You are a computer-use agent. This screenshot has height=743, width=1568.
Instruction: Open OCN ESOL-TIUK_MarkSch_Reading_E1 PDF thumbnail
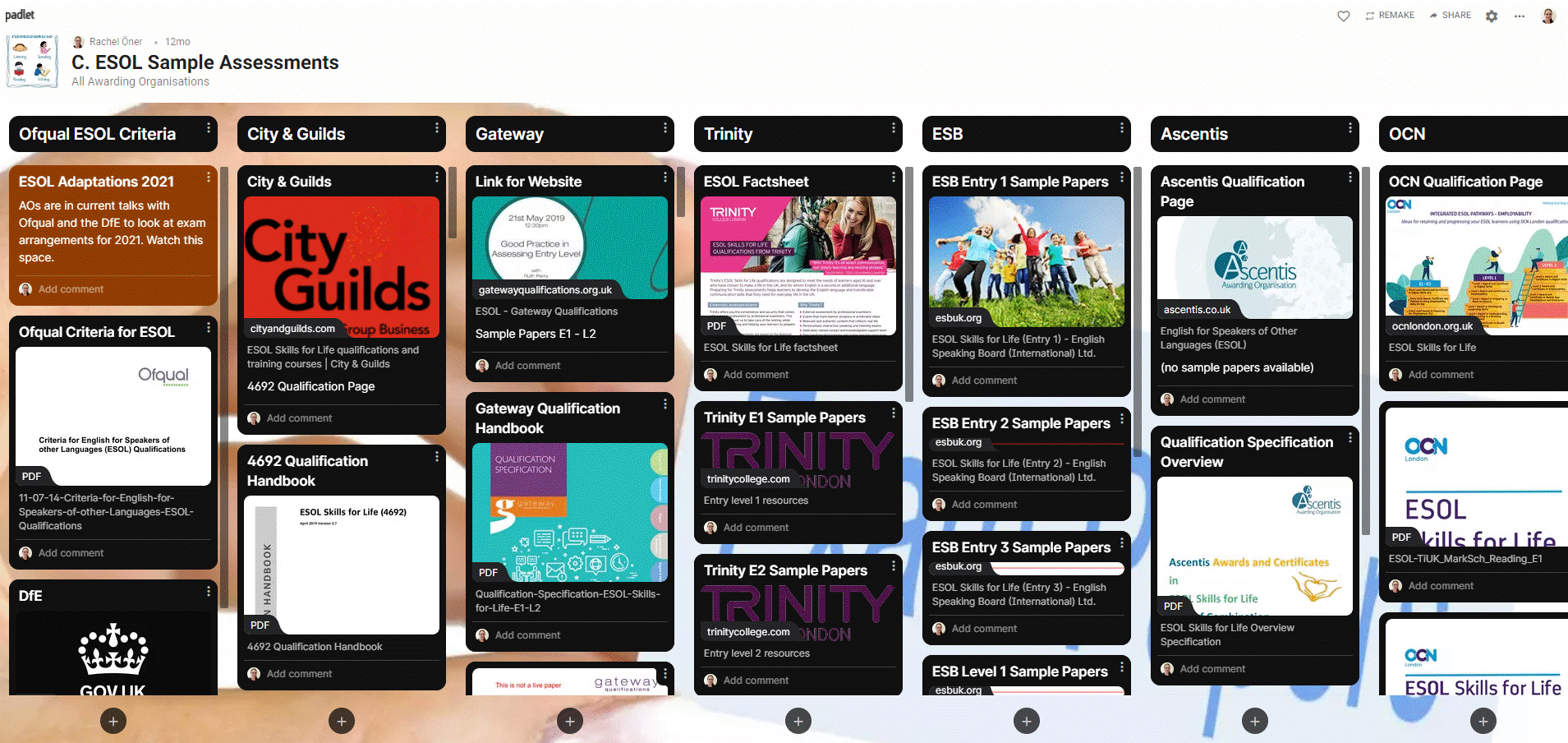pos(1477,477)
